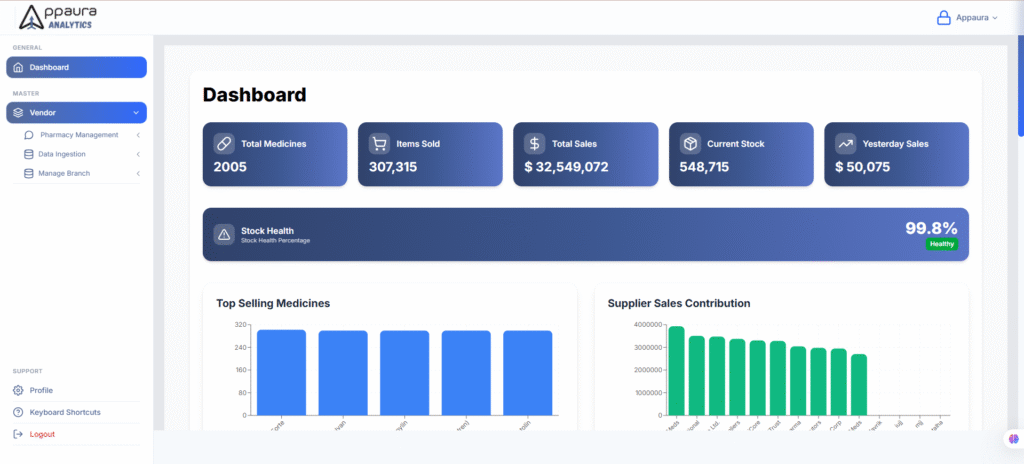Open Keyboard Shortcuts from the sidebar
The height and width of the screenshot is (464, 1024).
point(64,412)
